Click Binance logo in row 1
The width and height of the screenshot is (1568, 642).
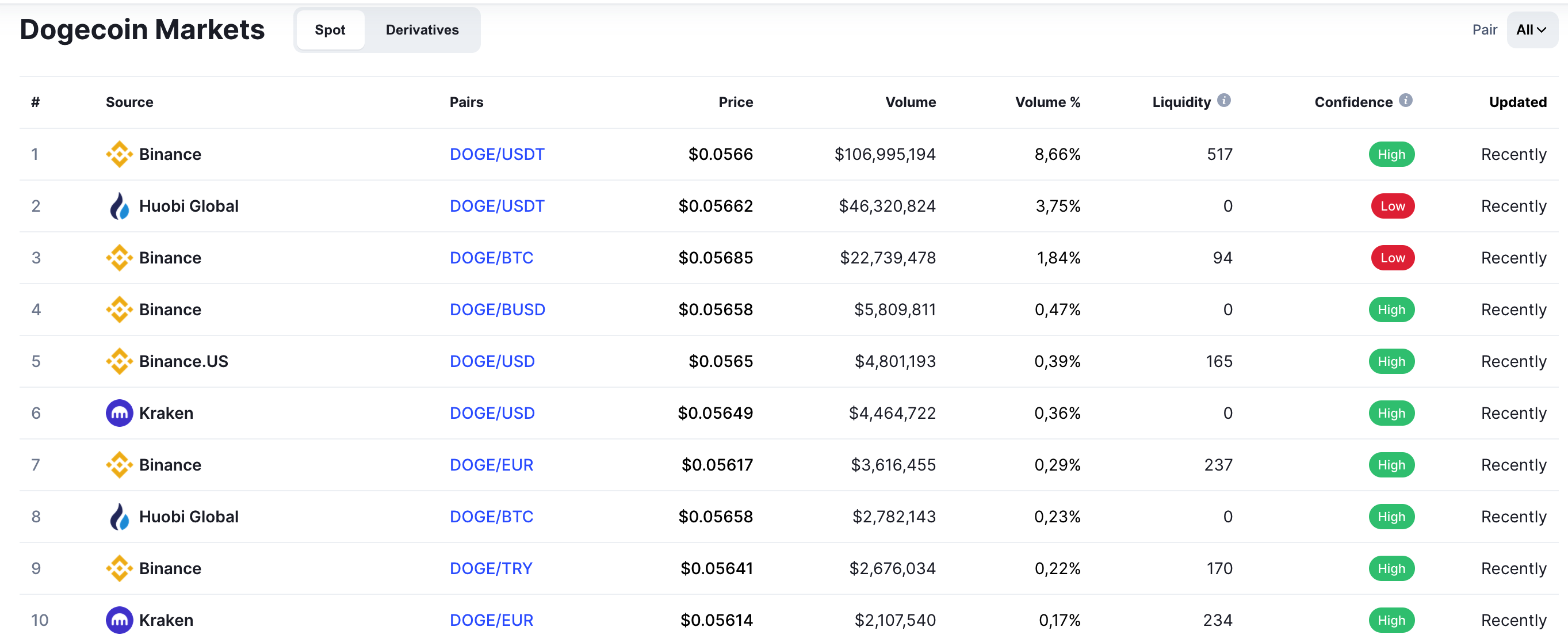pos(119,154)
